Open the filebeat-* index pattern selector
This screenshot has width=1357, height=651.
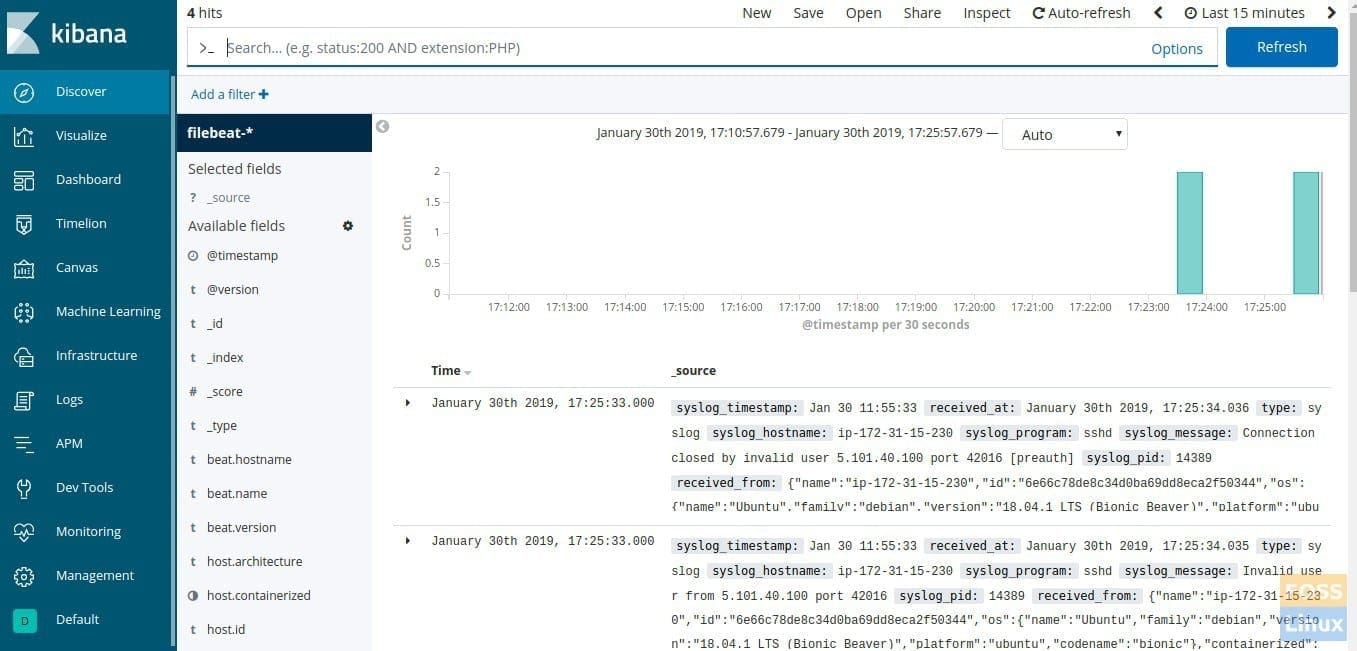click(x=274, y=133)
